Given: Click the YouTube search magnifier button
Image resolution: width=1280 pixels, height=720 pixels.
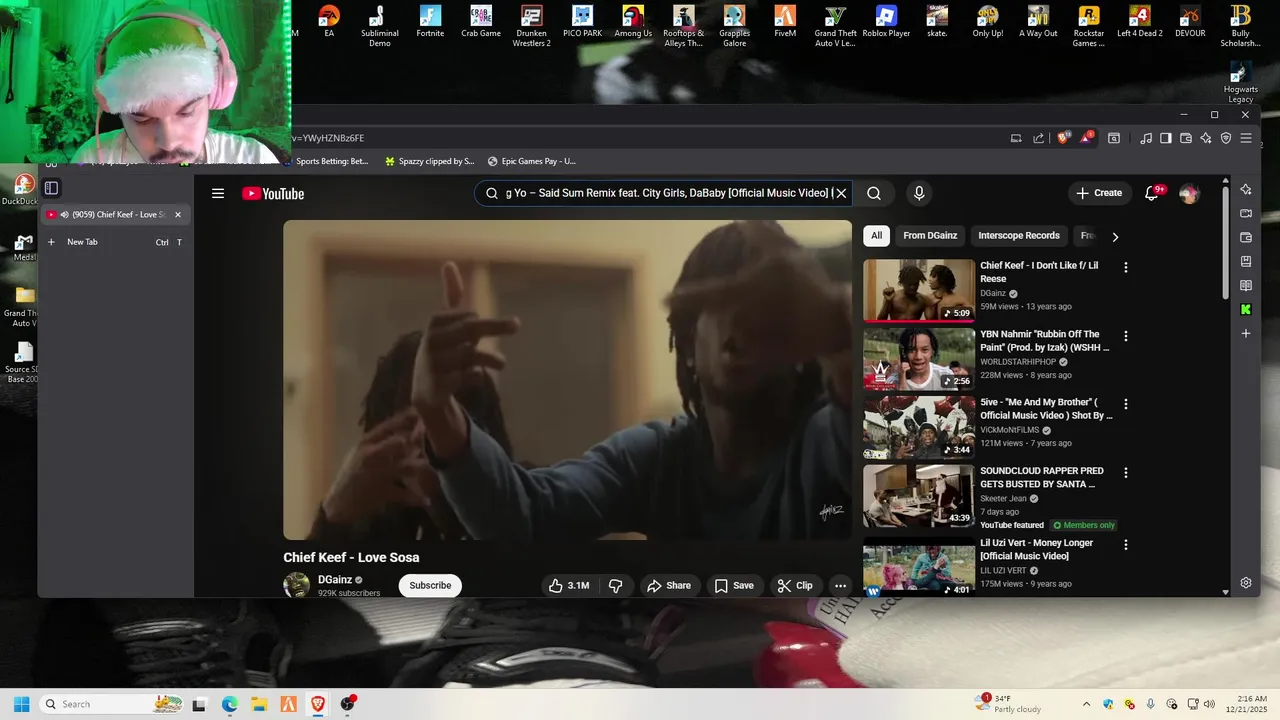Looking at the screenshot, I should pos(874,193).
